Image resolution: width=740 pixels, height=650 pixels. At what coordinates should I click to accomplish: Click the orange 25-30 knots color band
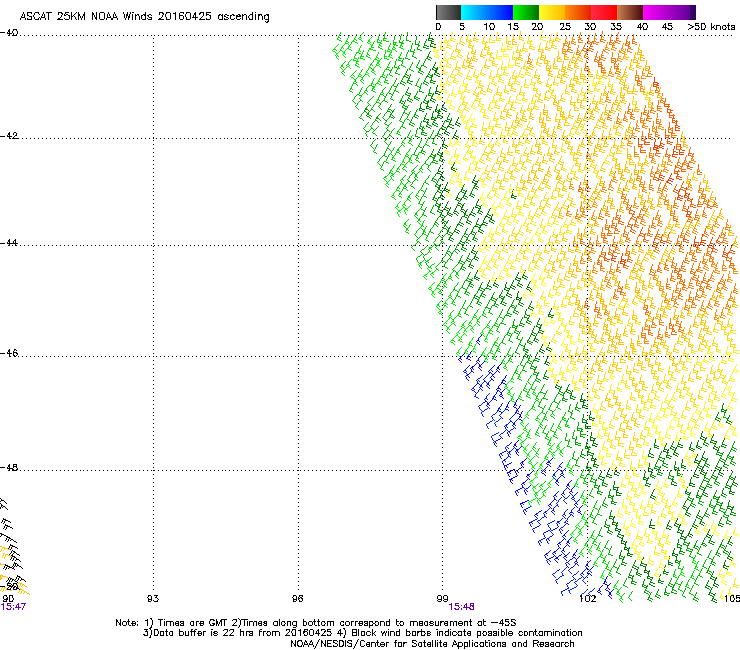point(578,12)
